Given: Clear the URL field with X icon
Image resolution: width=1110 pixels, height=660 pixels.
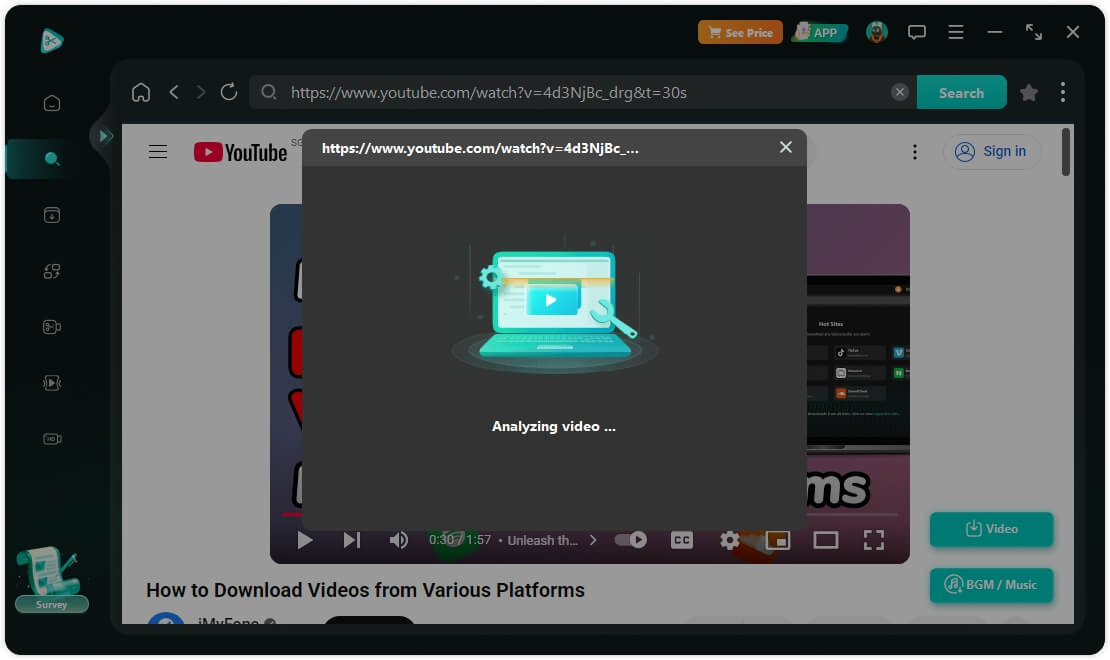Looking at the screenshot, I should pyautogui.click(x=900, y=92).
